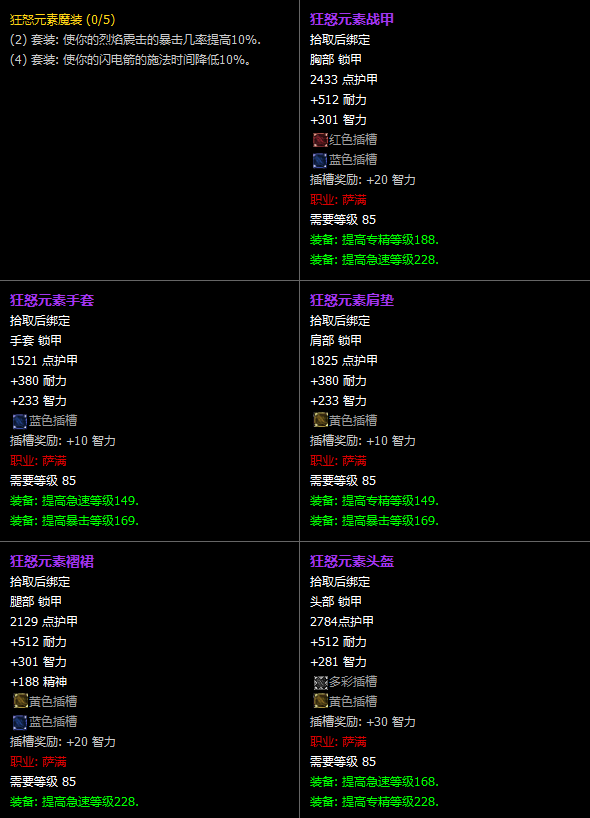590x818 pixels.
Task: Click the +512 耐力 stat on 狂怒元素战甲
Action: [339, 100]
